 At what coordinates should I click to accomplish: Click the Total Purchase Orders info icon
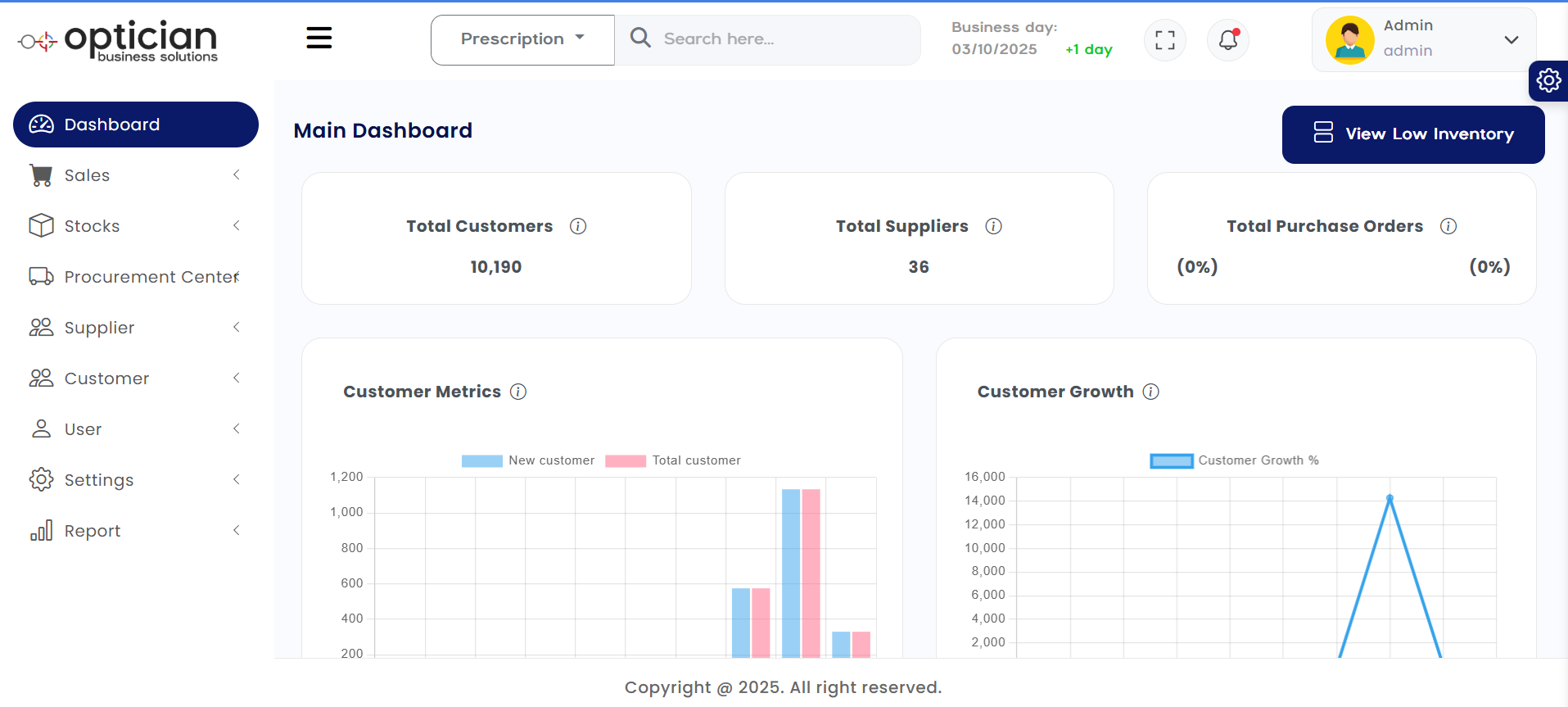coord(1448,226)
